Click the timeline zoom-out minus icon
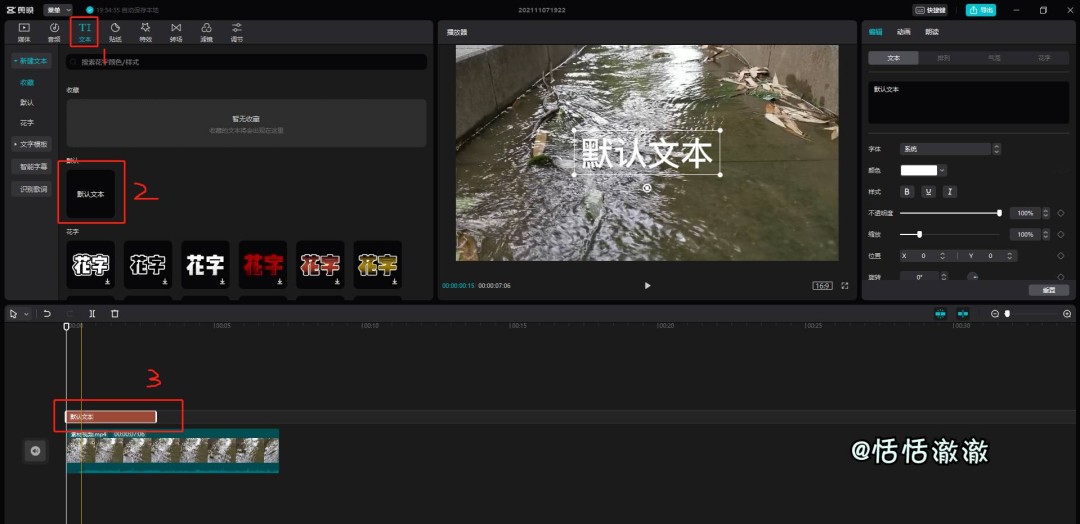Viewport: 1080px width, 524px height. [x=995, y=314]
